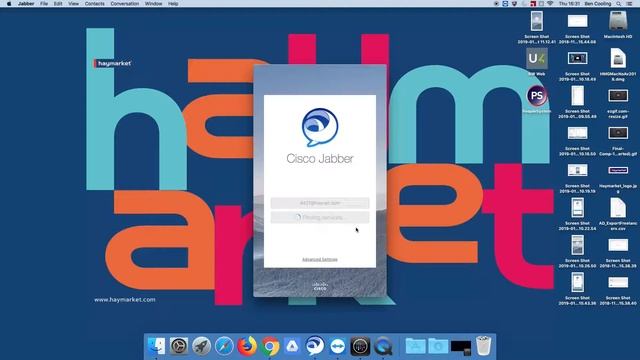Click Cisco Jabber icon in dock
640x360 pixels.
point(315,346)
